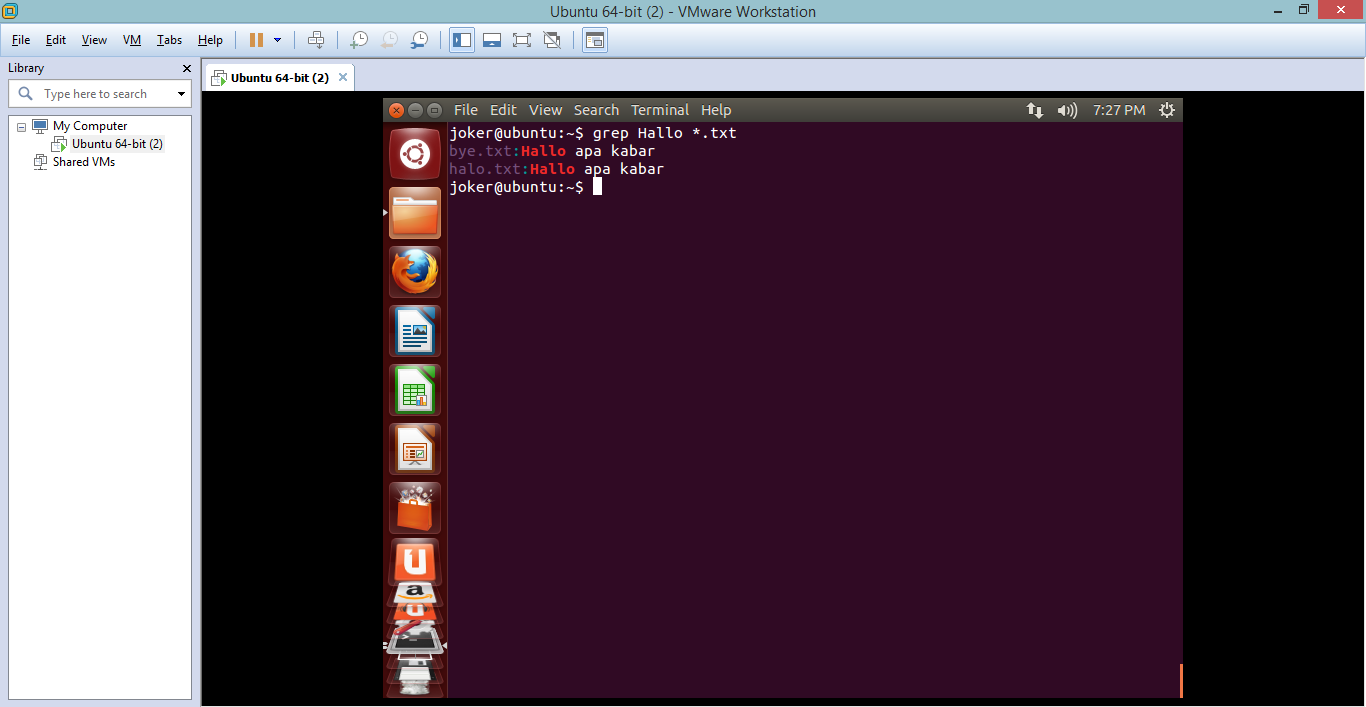This screenshot has width=1366, height=707.
Task: Take a snapshot of the virtual machine
Action: click(x=358, y=40)
